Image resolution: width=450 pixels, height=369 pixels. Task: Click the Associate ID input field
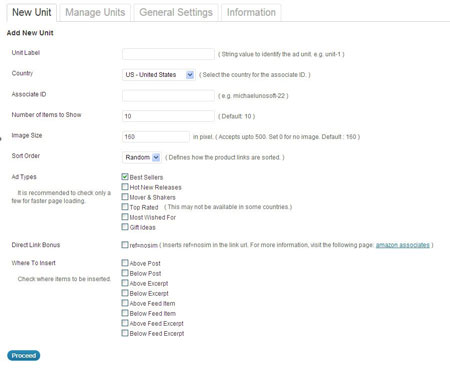click(168, 96)
